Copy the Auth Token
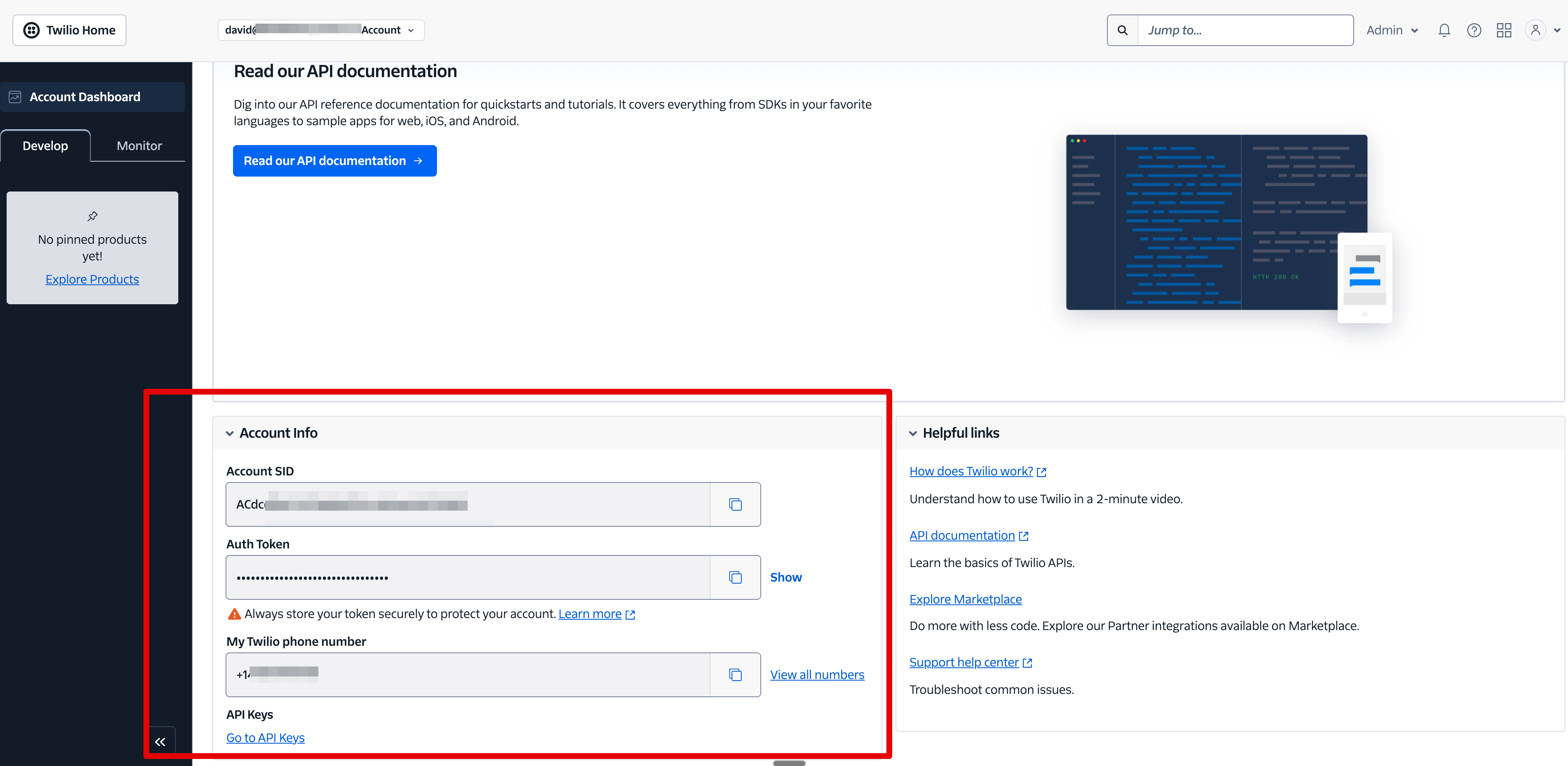The image size is (1568, 766). 735,577
